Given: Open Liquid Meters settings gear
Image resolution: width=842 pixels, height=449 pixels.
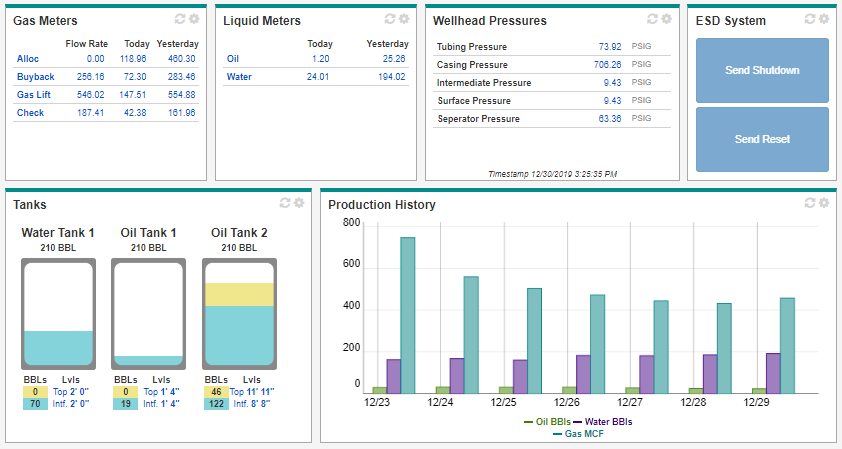Looking at the screenshot, I should point(403,19).
